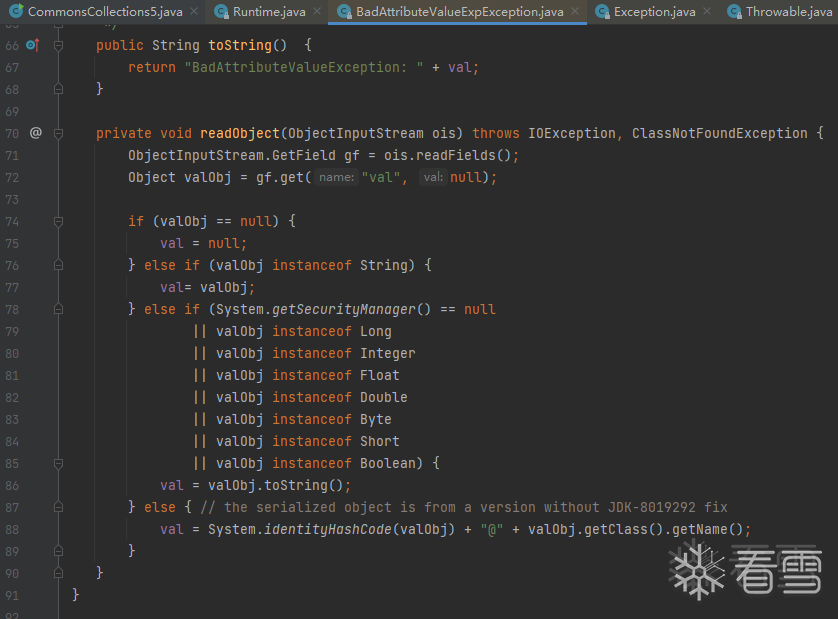Click line number 72 in the gutter
The height and width of the screenshot is (619, 838).
pos(12,177)
